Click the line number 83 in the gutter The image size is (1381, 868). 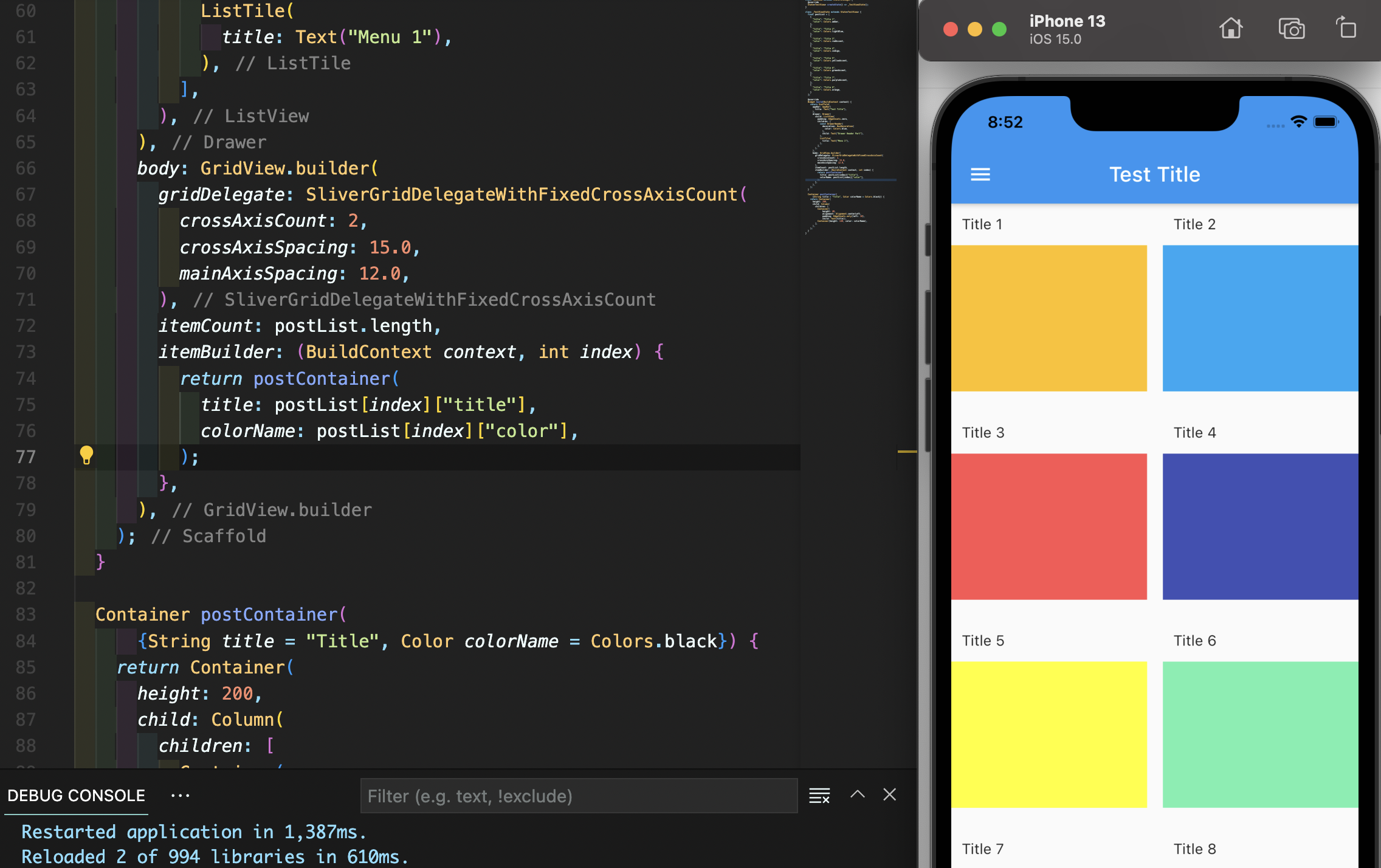[x=26, y=615]
